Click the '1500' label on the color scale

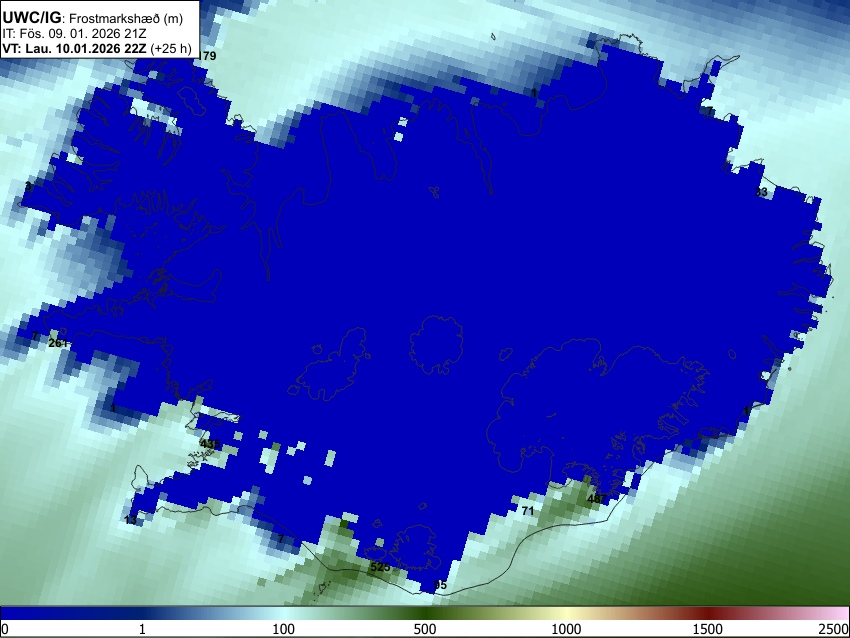click(708, 629)
